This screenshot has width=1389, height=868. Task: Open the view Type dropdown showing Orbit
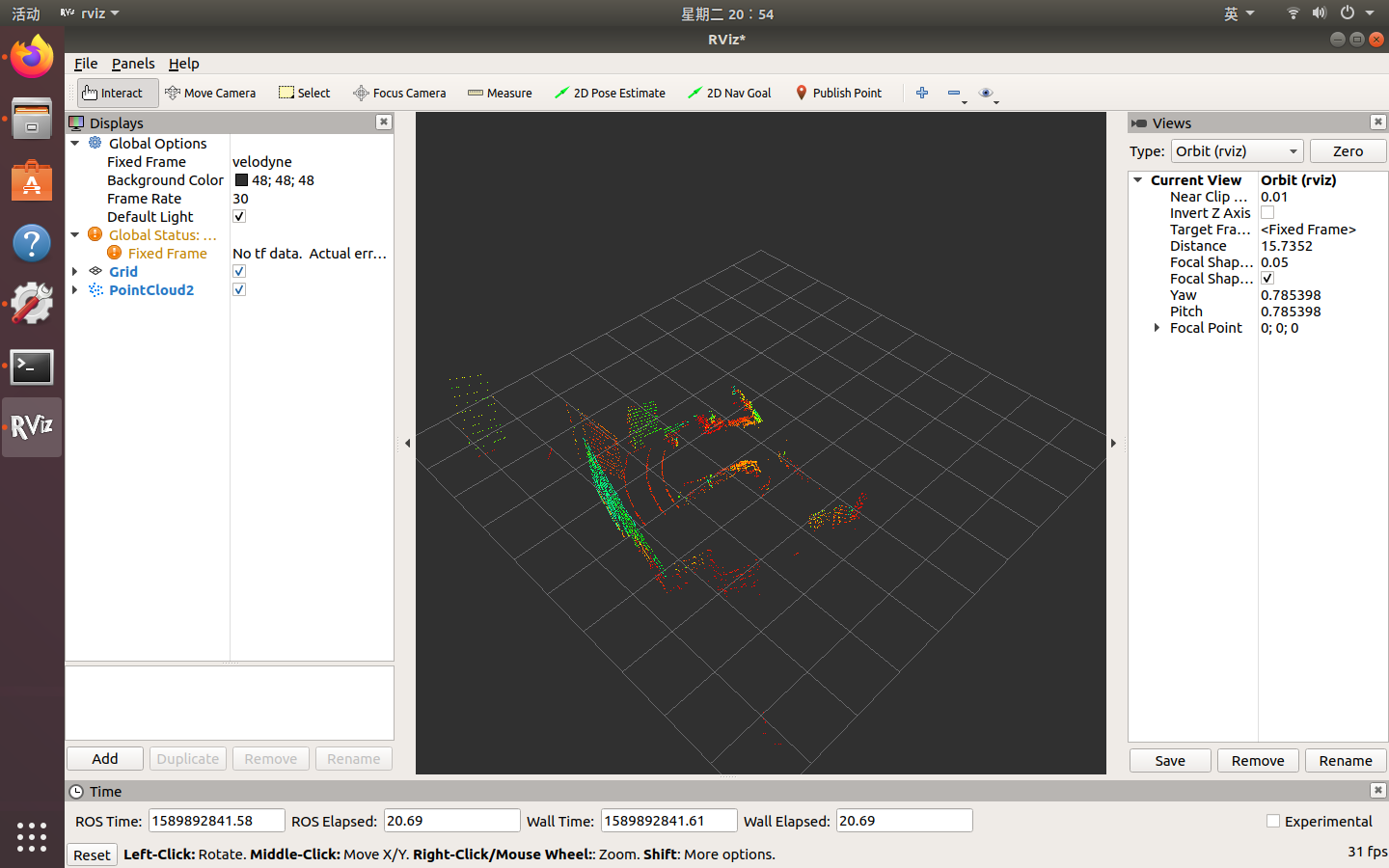tap(1237, 150)
